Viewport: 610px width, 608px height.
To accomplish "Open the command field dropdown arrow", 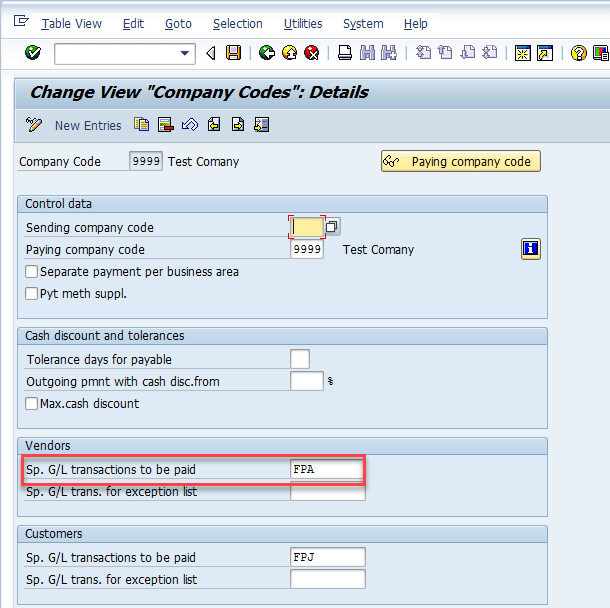I will [185, 53].
